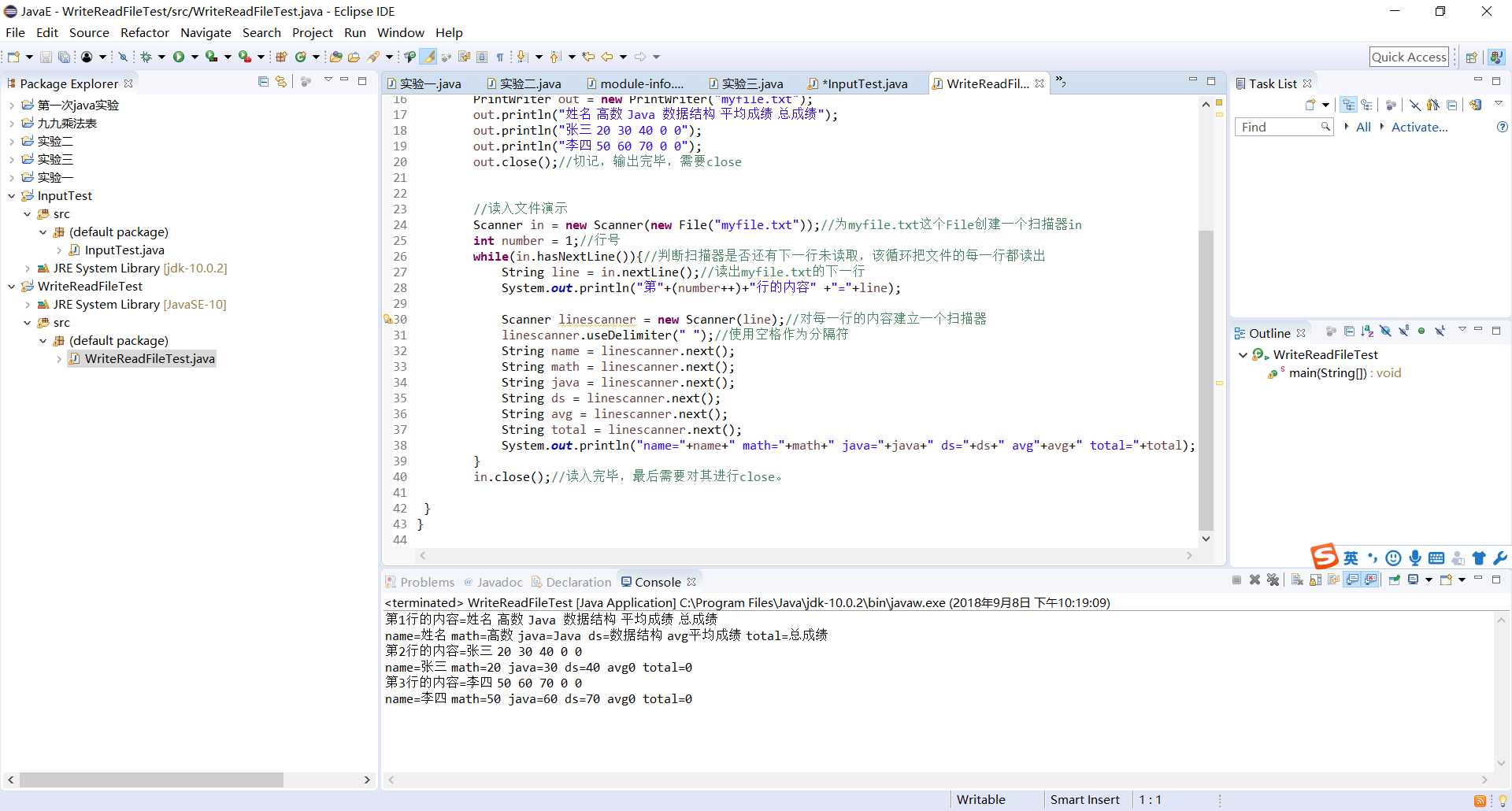
Task: Toggle Scheduled view in Task List
Action: [x=1366, y=105]
